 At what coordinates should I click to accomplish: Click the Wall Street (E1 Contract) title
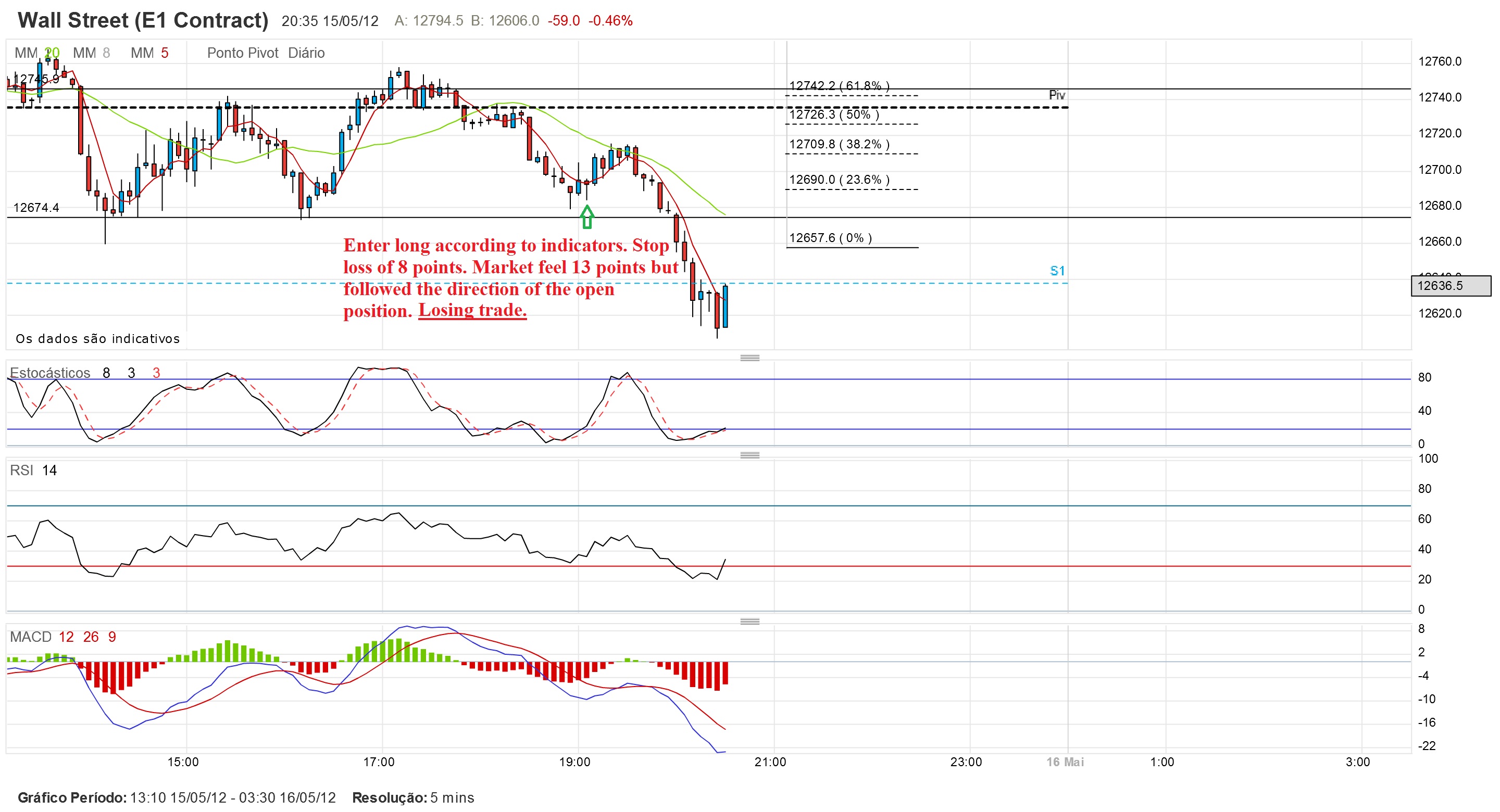coord(143,20)
